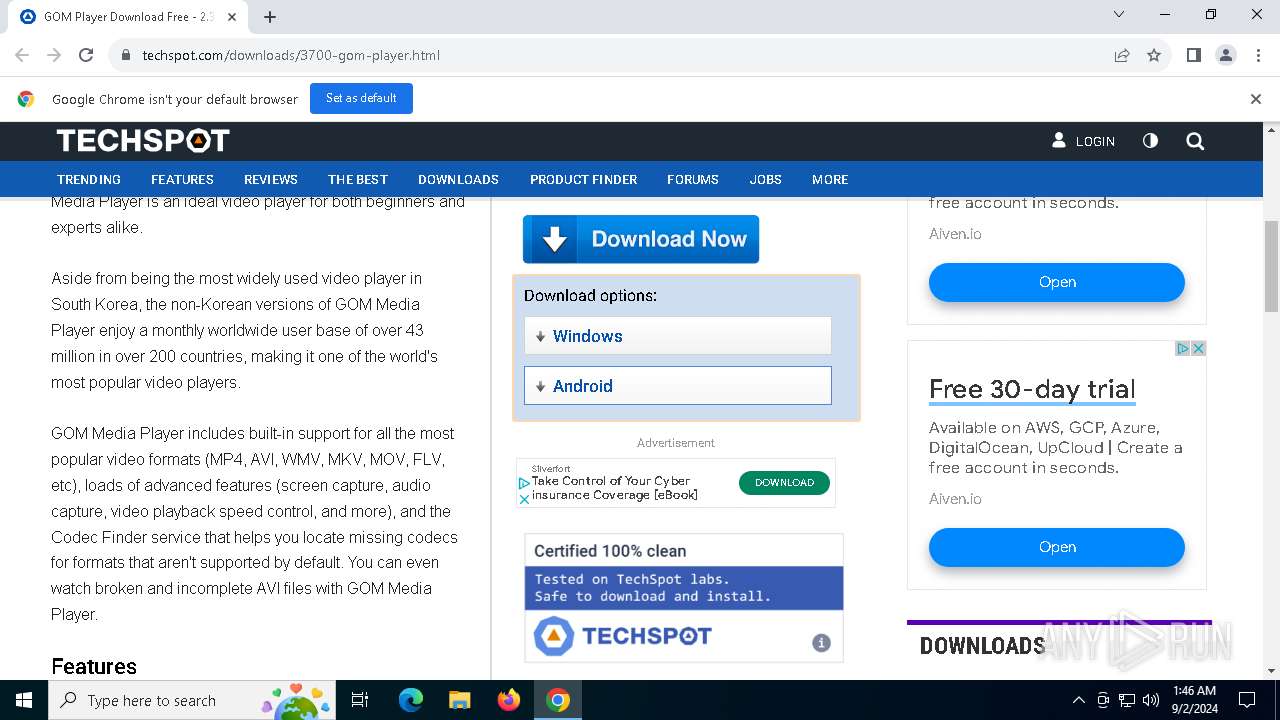Click the Download Now button

pyautogui.click(x=641, y=239)
